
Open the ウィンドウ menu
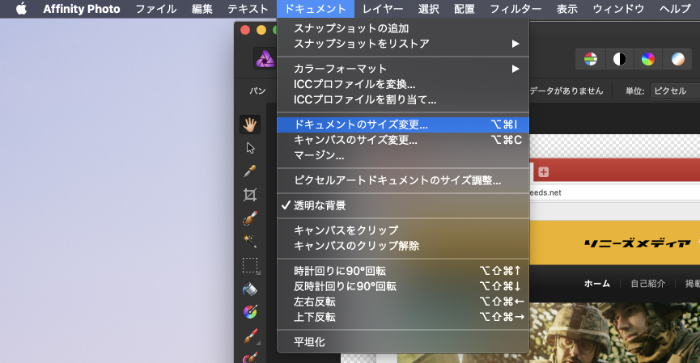tap(618, 9)
